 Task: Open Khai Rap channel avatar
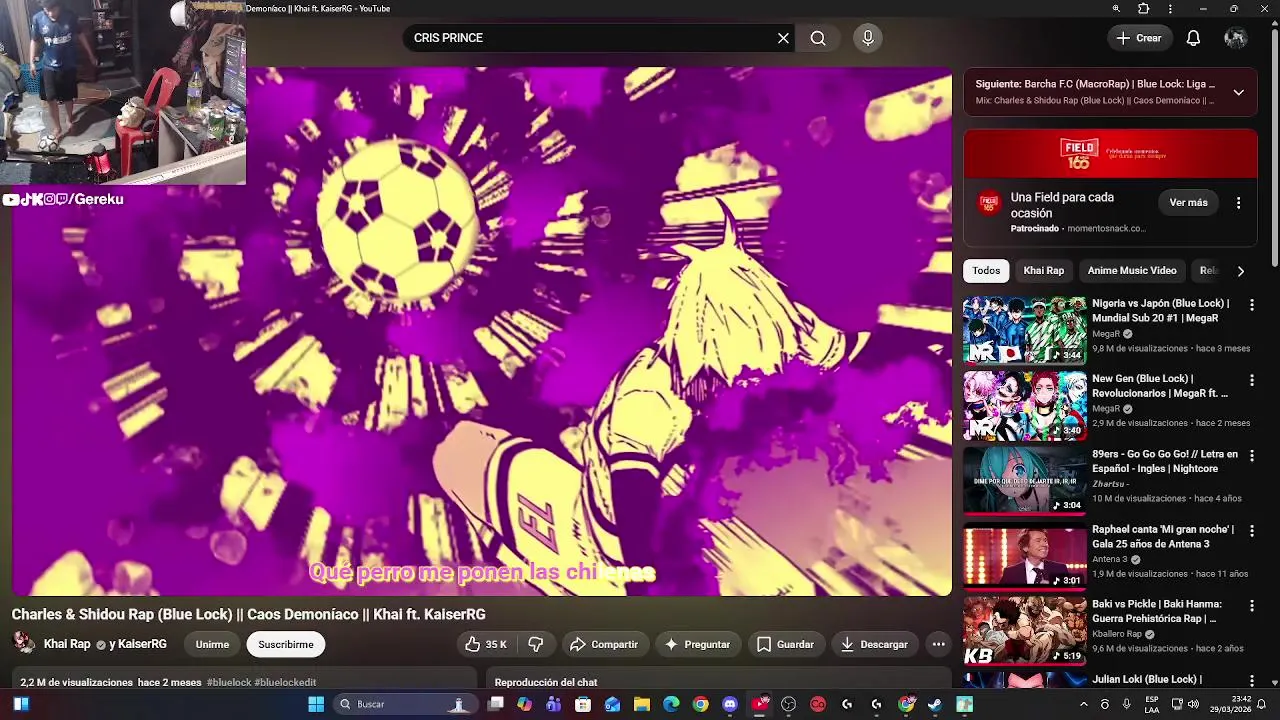click(23, 643)
